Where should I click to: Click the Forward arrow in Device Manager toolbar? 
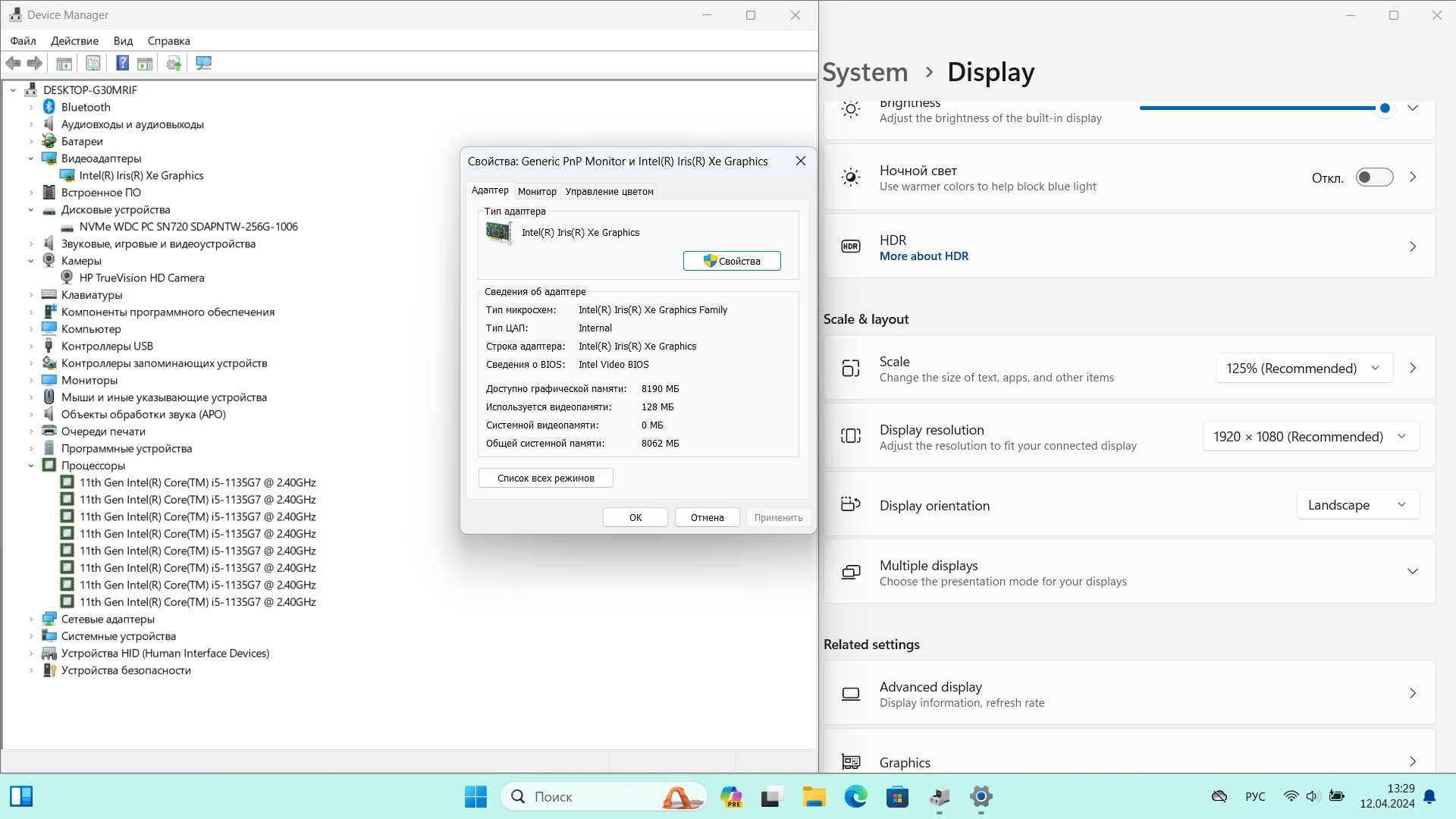click(35, 63)
